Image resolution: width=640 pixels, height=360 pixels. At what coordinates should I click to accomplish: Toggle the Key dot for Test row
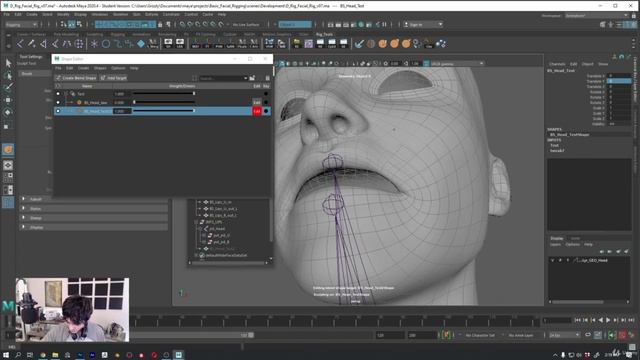point(266,94)
